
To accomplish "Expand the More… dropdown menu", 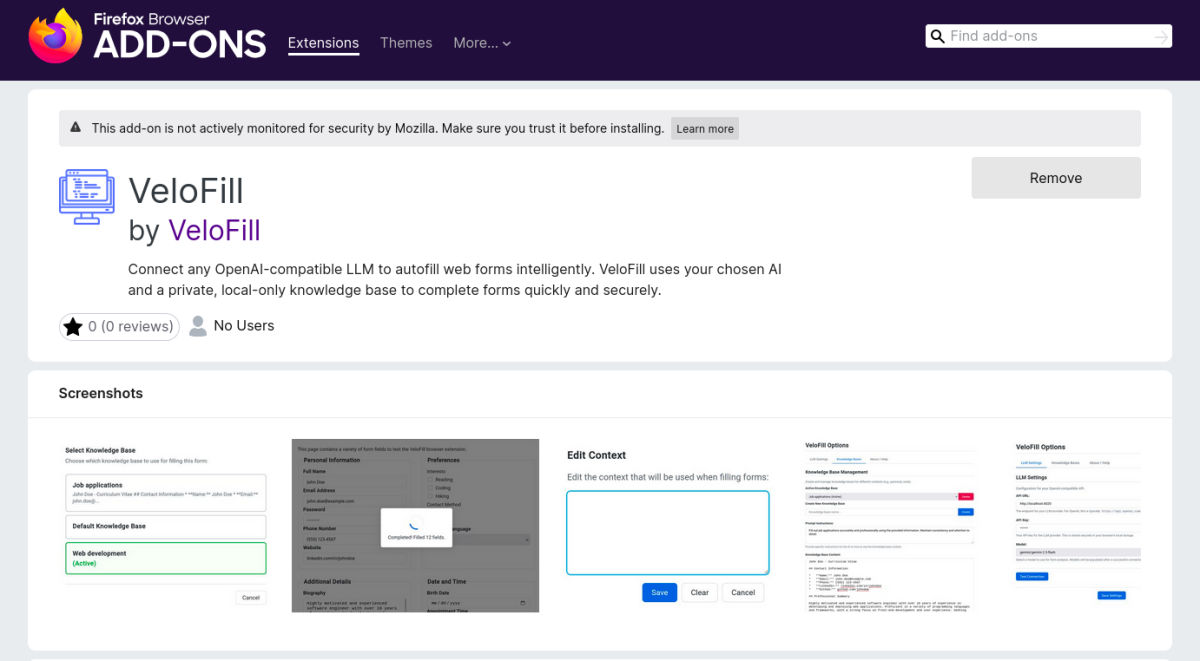I will click(482, 43).
